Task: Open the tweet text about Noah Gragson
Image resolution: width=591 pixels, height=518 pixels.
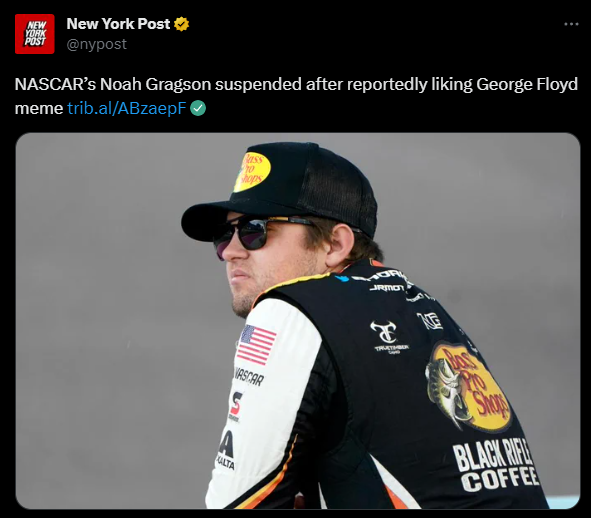Action: click(296, 96)
